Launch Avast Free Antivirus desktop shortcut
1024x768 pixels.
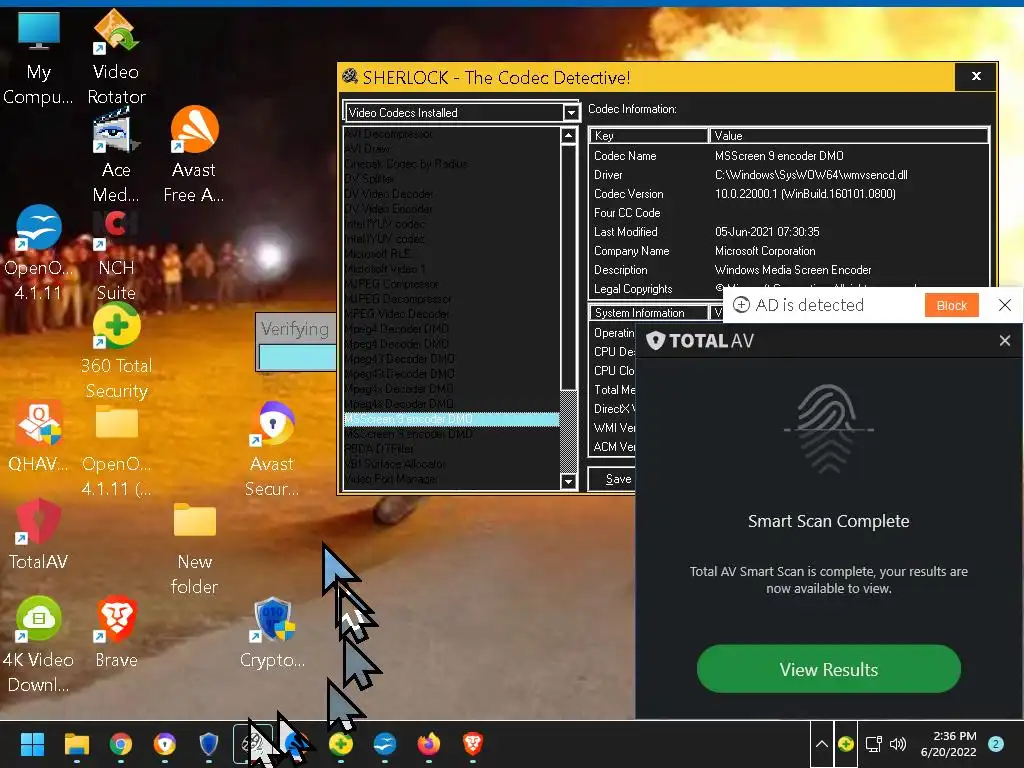click(194, 155)
